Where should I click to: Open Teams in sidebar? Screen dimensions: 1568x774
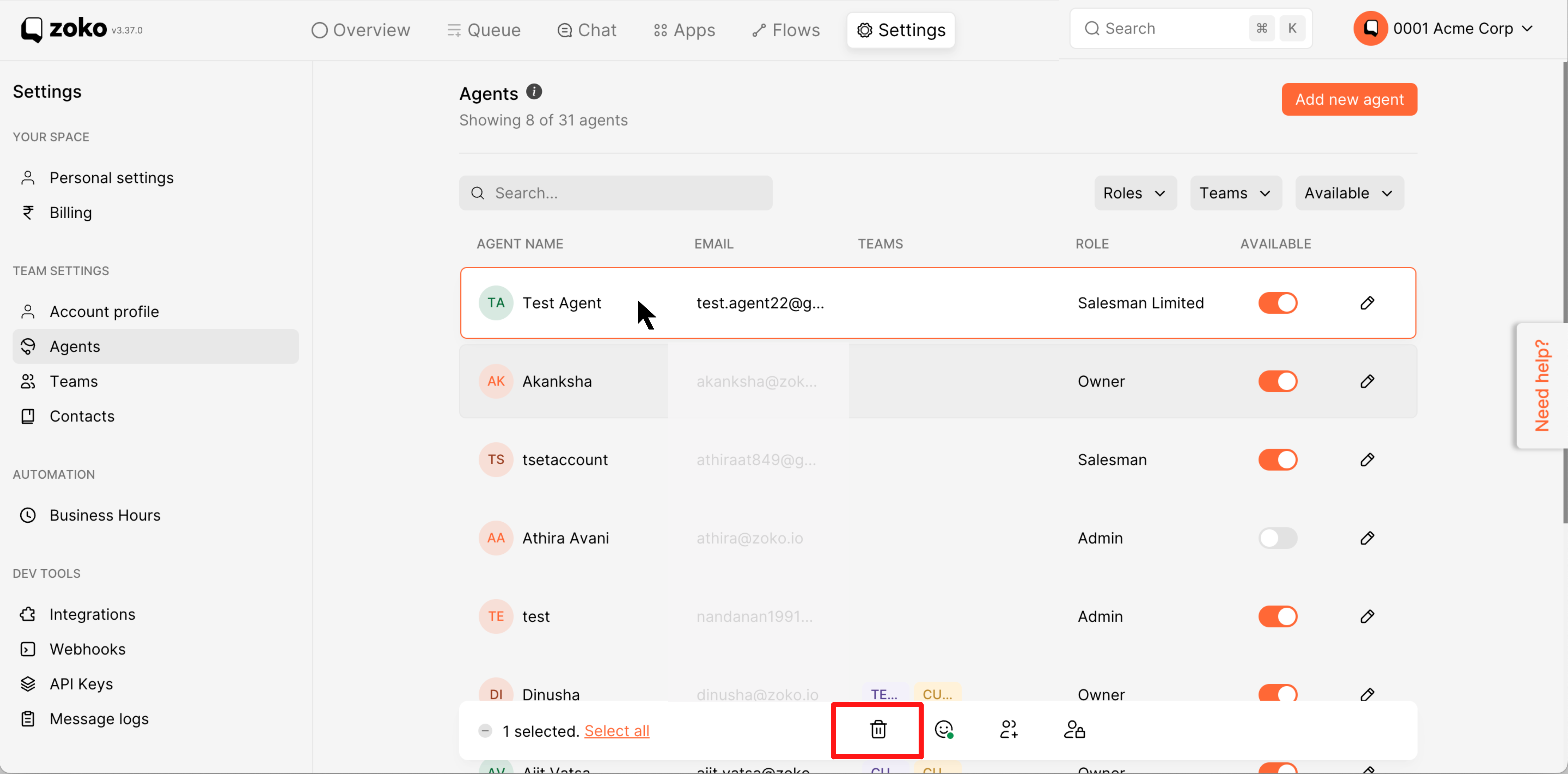pos(155,381)
